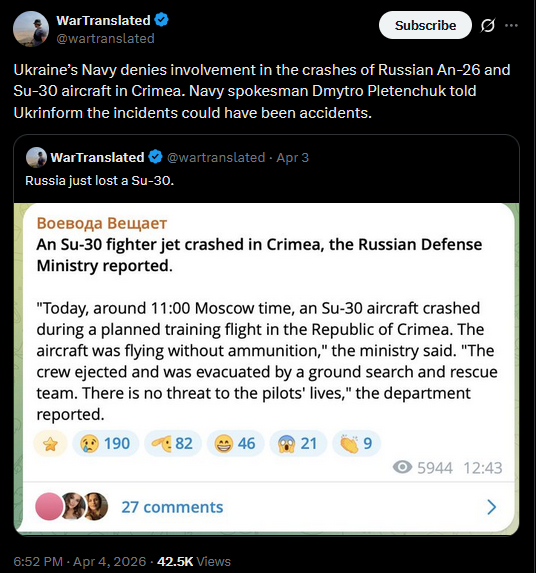Toggle the grinning face reaction with 46
Image resolution: width=536 pixels, height=573 pixels.
click(x=235, y=444)
